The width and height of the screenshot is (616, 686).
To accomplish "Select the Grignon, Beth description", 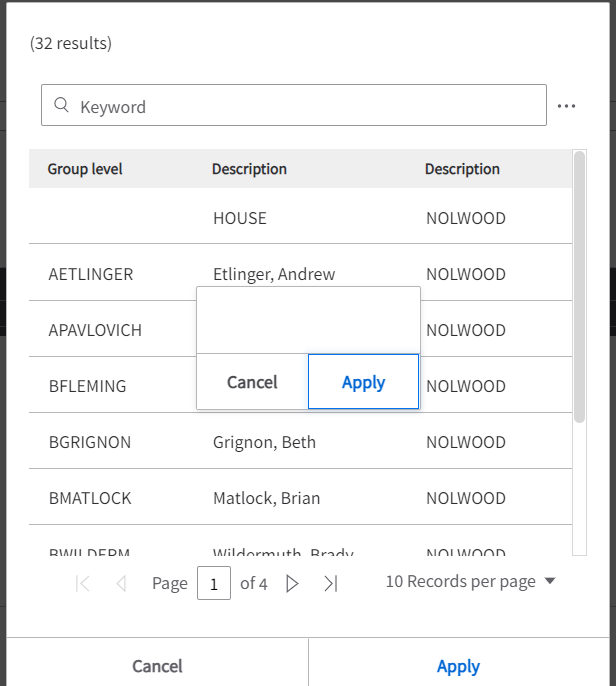I will coord(265,442).
